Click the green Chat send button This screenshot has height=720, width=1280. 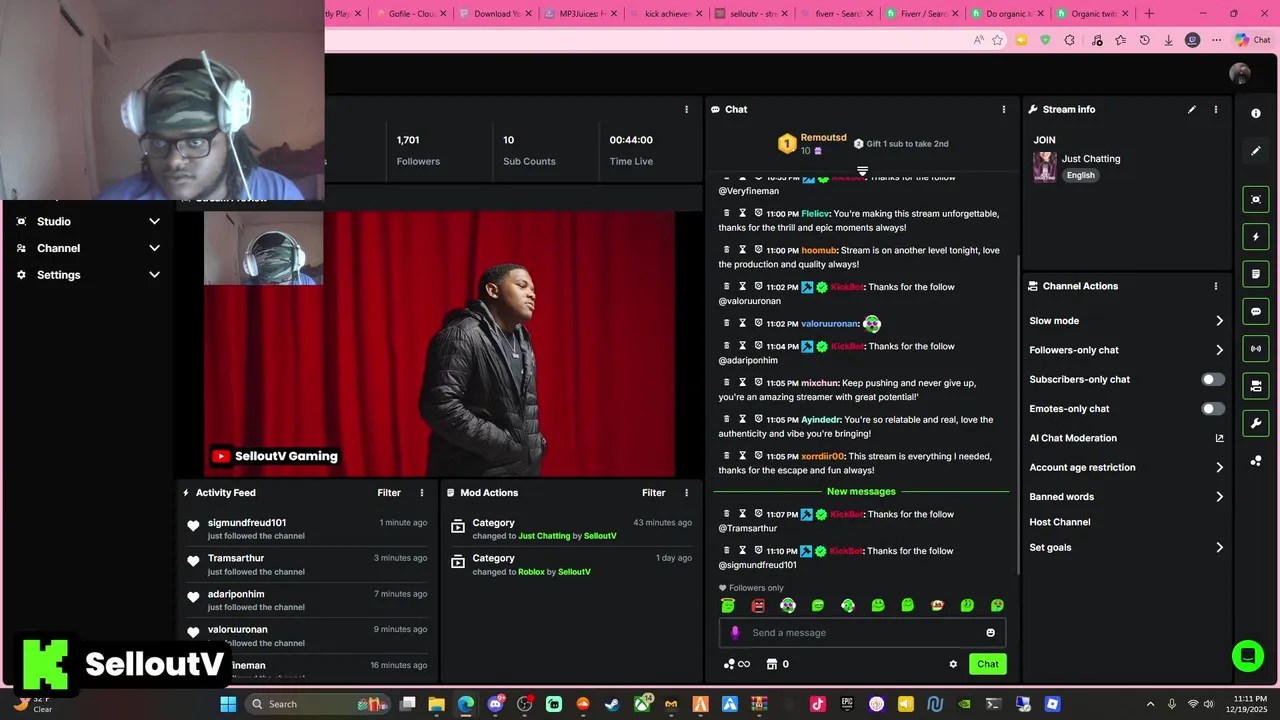pyautogui.click(x=987, y=664)
